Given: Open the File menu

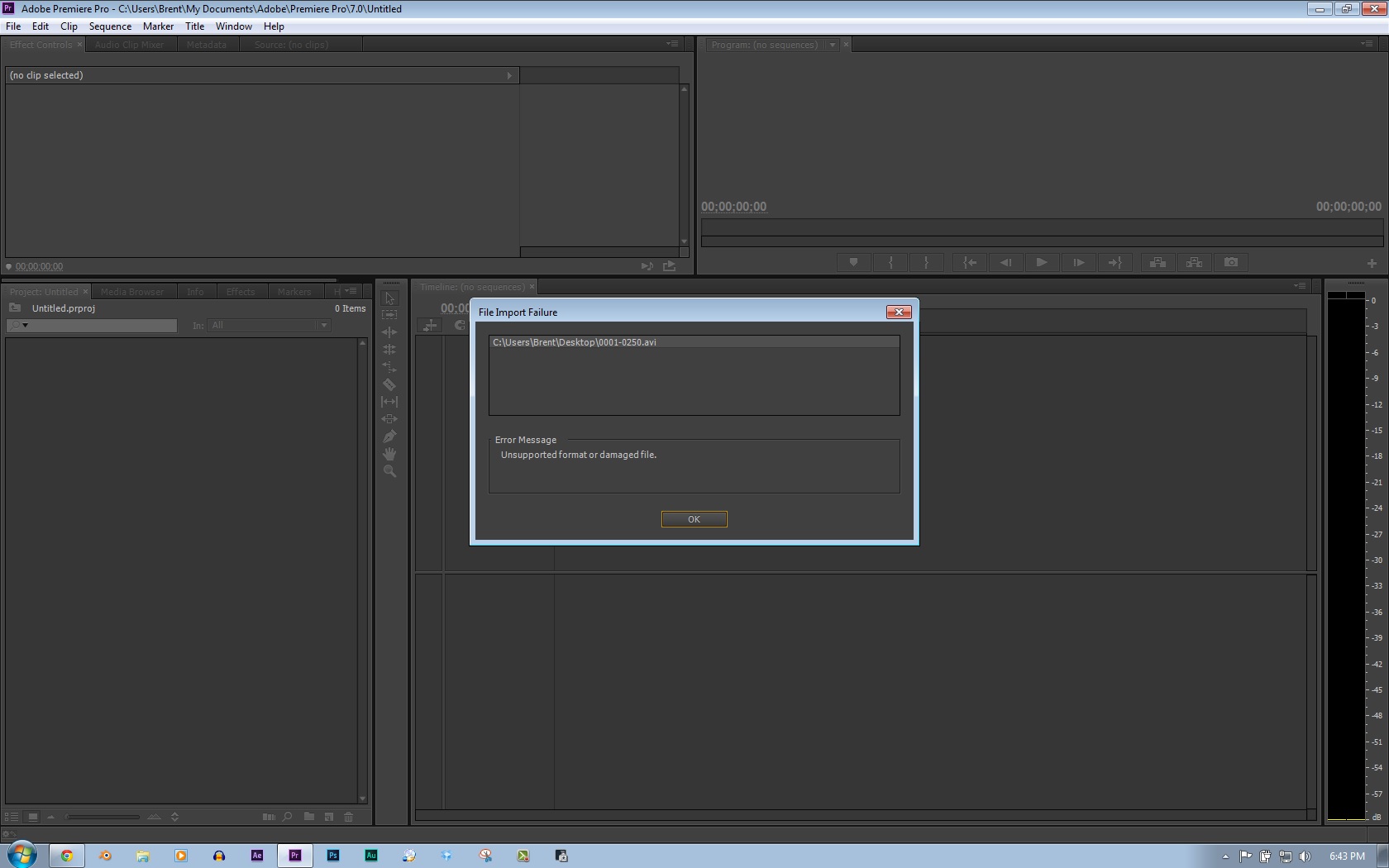Looking at the screenshot, I should click(13, 26).
